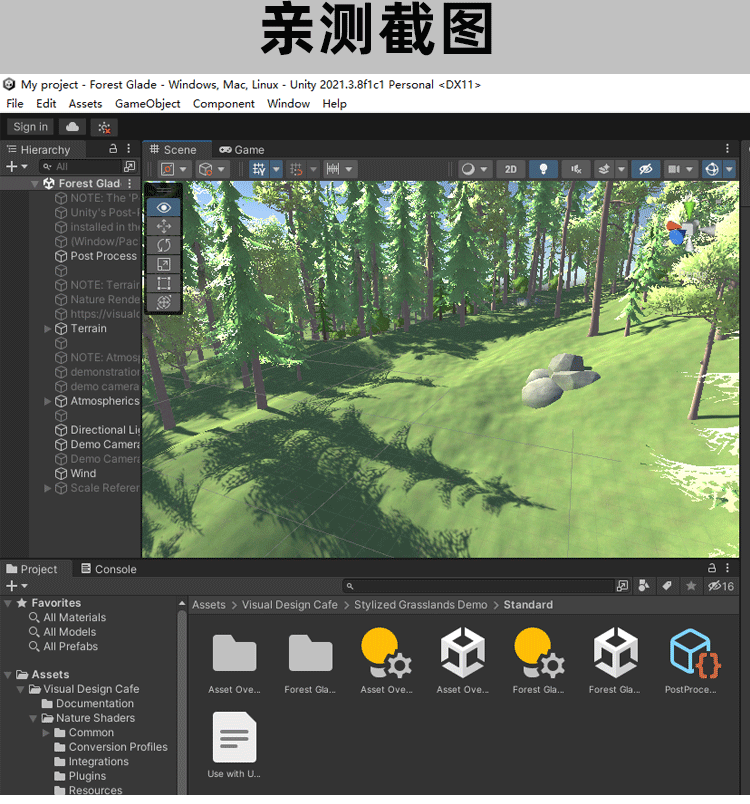
Task: Click the Project search field
Action: [x=478, y=586]
